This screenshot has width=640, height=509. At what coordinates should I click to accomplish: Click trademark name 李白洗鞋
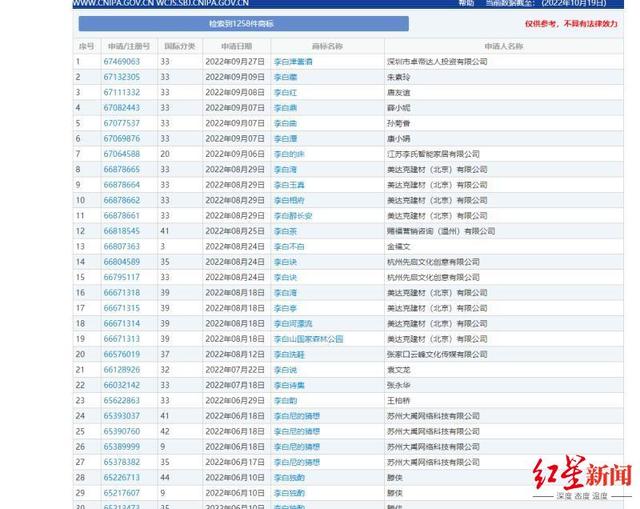pos(289,355)
